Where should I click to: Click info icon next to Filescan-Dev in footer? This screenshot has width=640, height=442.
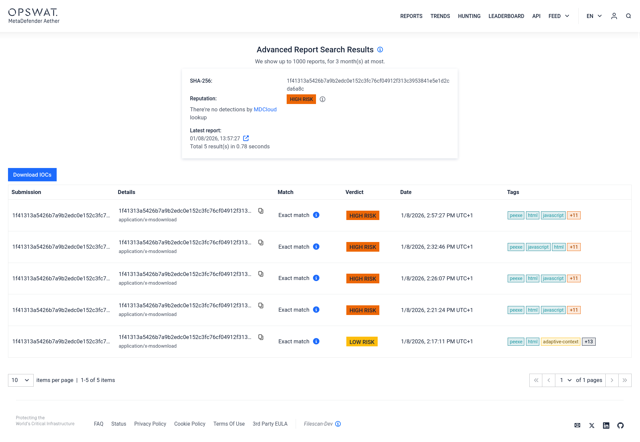(338, 424)
